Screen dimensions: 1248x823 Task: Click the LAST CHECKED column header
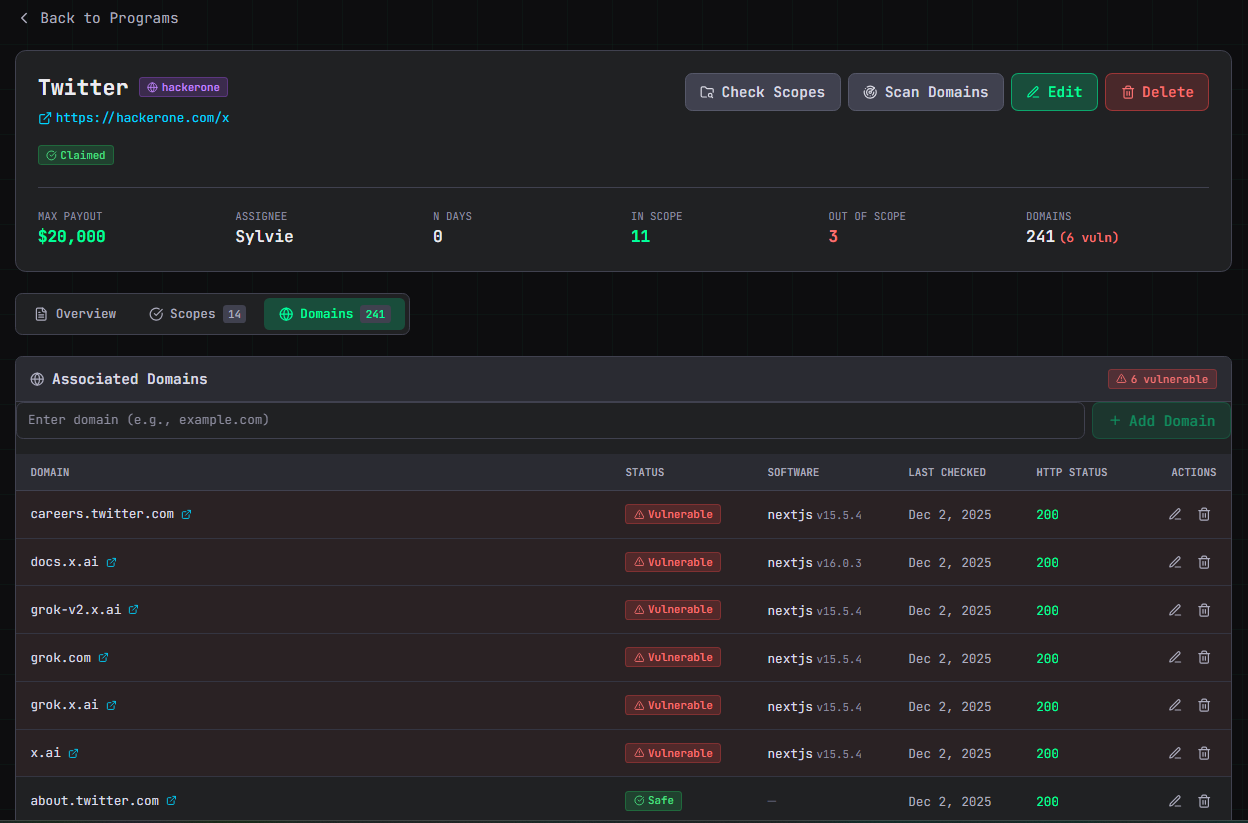pos(947,472)
